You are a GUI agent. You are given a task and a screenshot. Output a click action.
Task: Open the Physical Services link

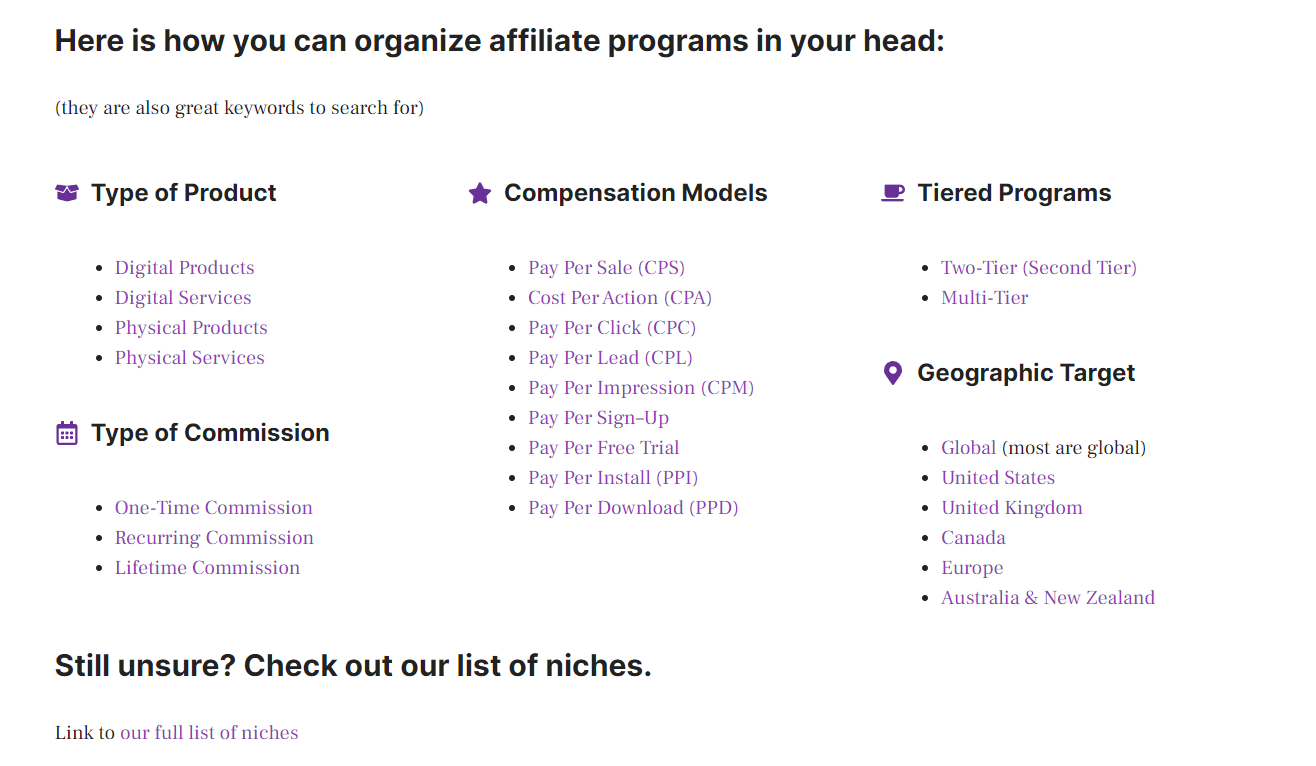tap(190, 358)
